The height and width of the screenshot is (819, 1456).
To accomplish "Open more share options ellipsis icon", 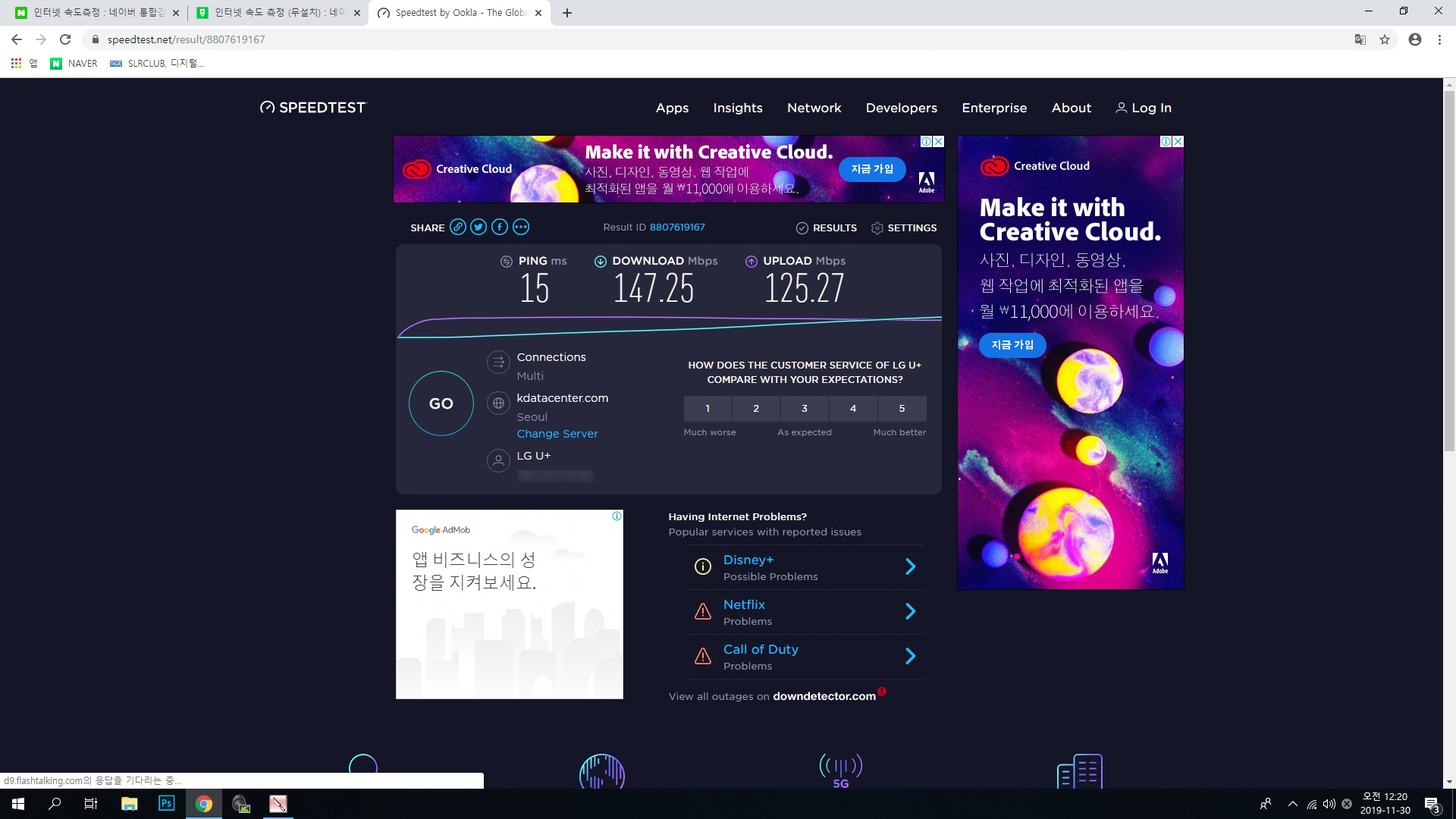I will coord(521,227).
